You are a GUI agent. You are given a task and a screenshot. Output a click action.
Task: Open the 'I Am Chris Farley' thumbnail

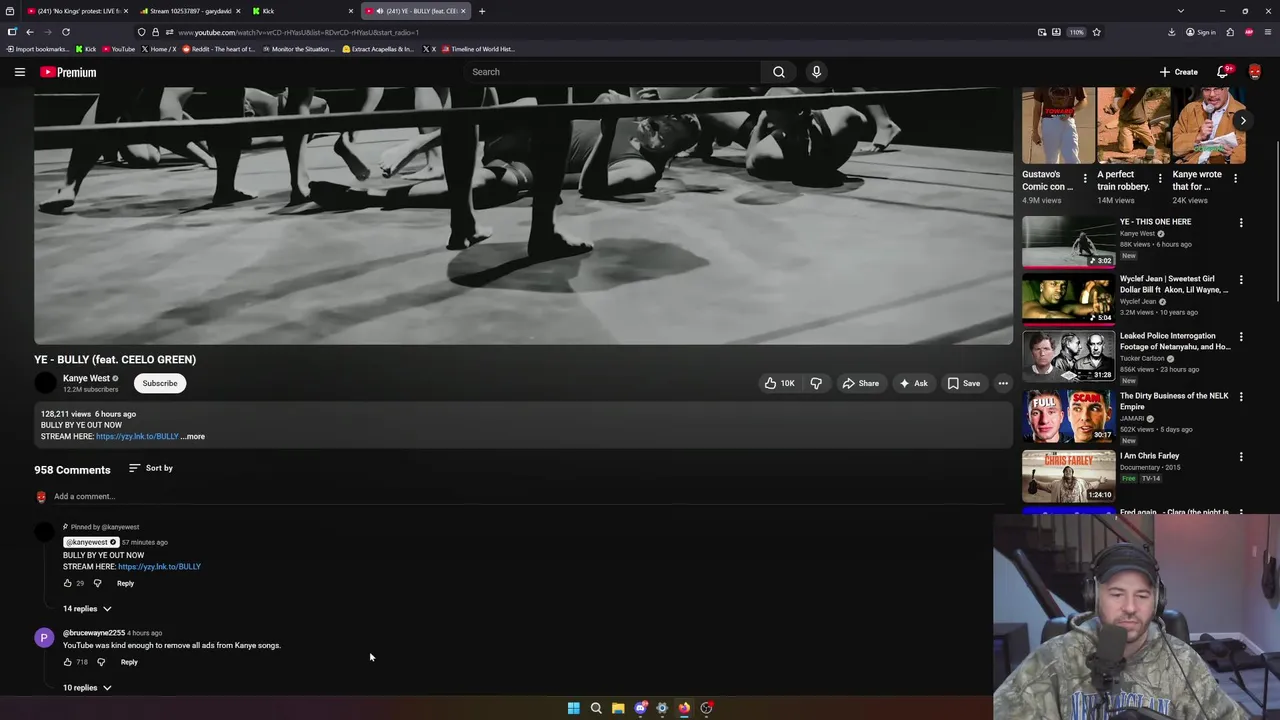tap(1068, 476)
